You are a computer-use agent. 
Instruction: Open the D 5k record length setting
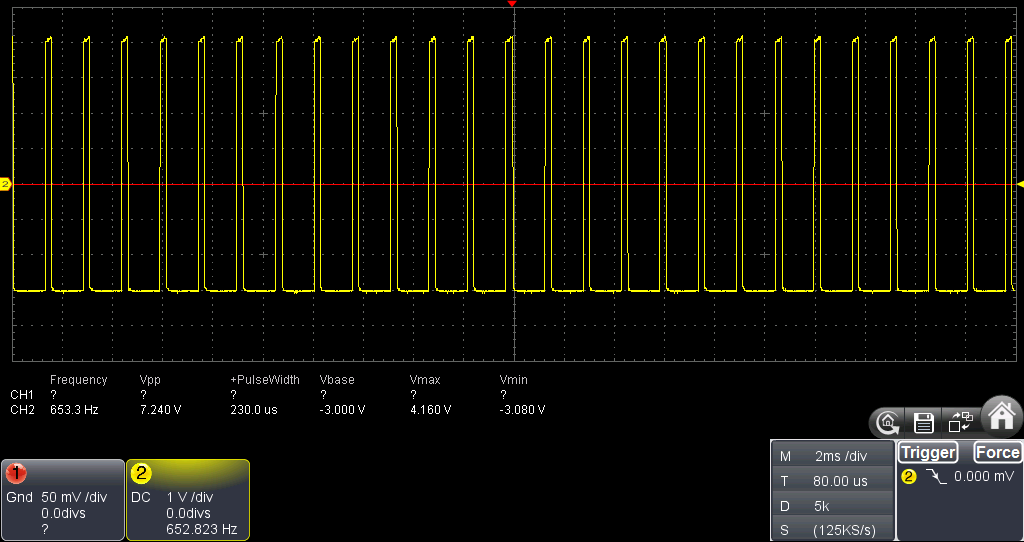coord(832,505)
